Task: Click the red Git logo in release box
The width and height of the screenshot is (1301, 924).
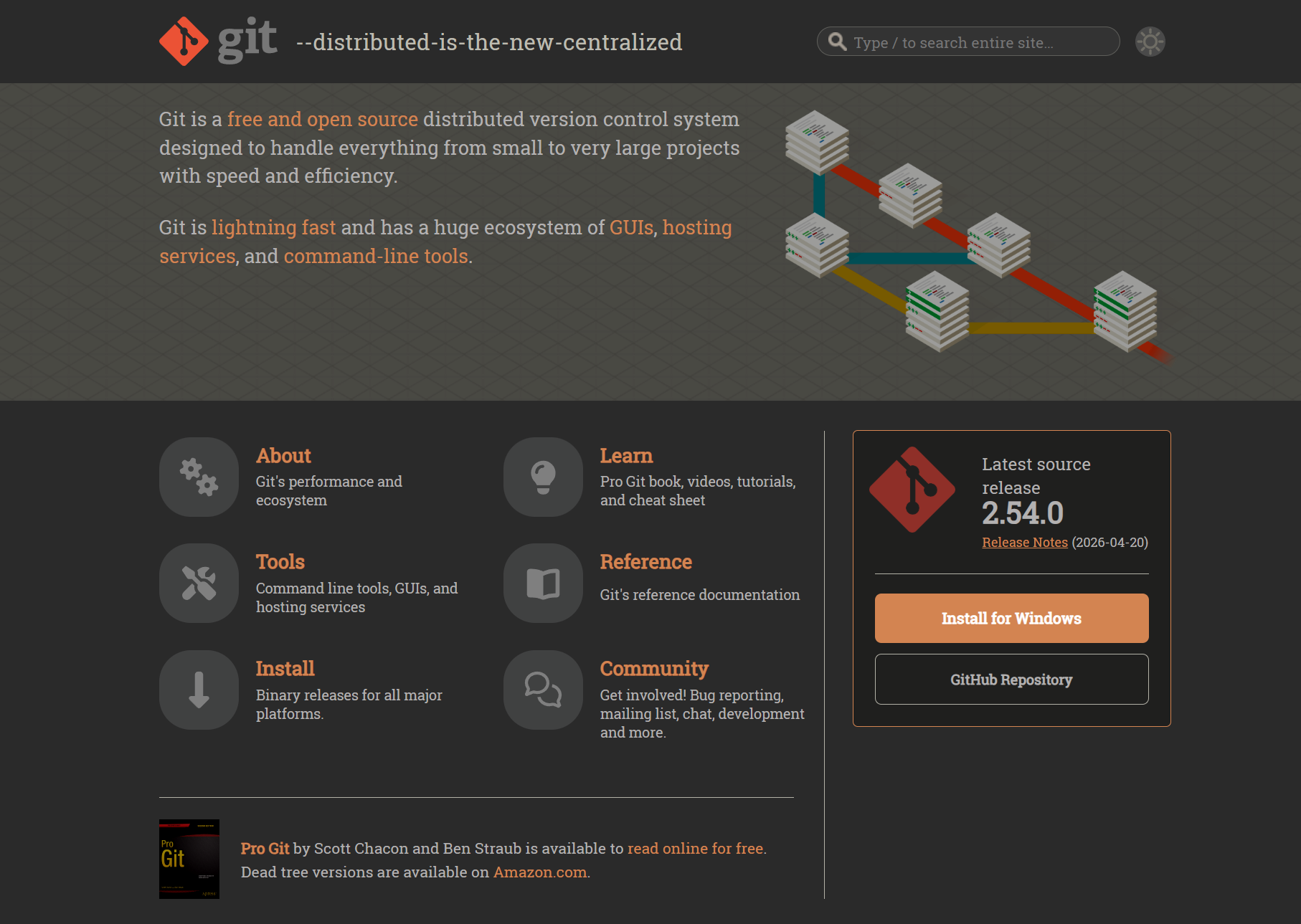Action: pos(912,490)
